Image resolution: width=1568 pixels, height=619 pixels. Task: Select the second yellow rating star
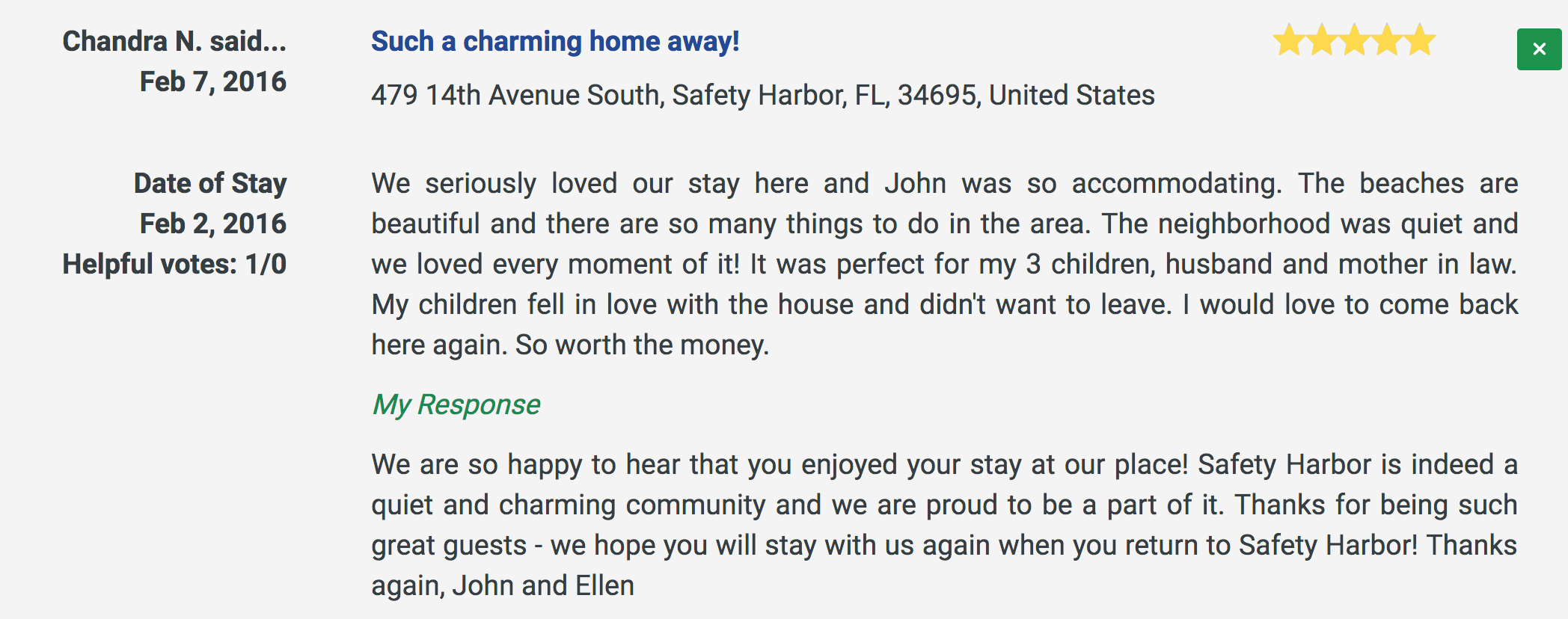point(1322,40)
